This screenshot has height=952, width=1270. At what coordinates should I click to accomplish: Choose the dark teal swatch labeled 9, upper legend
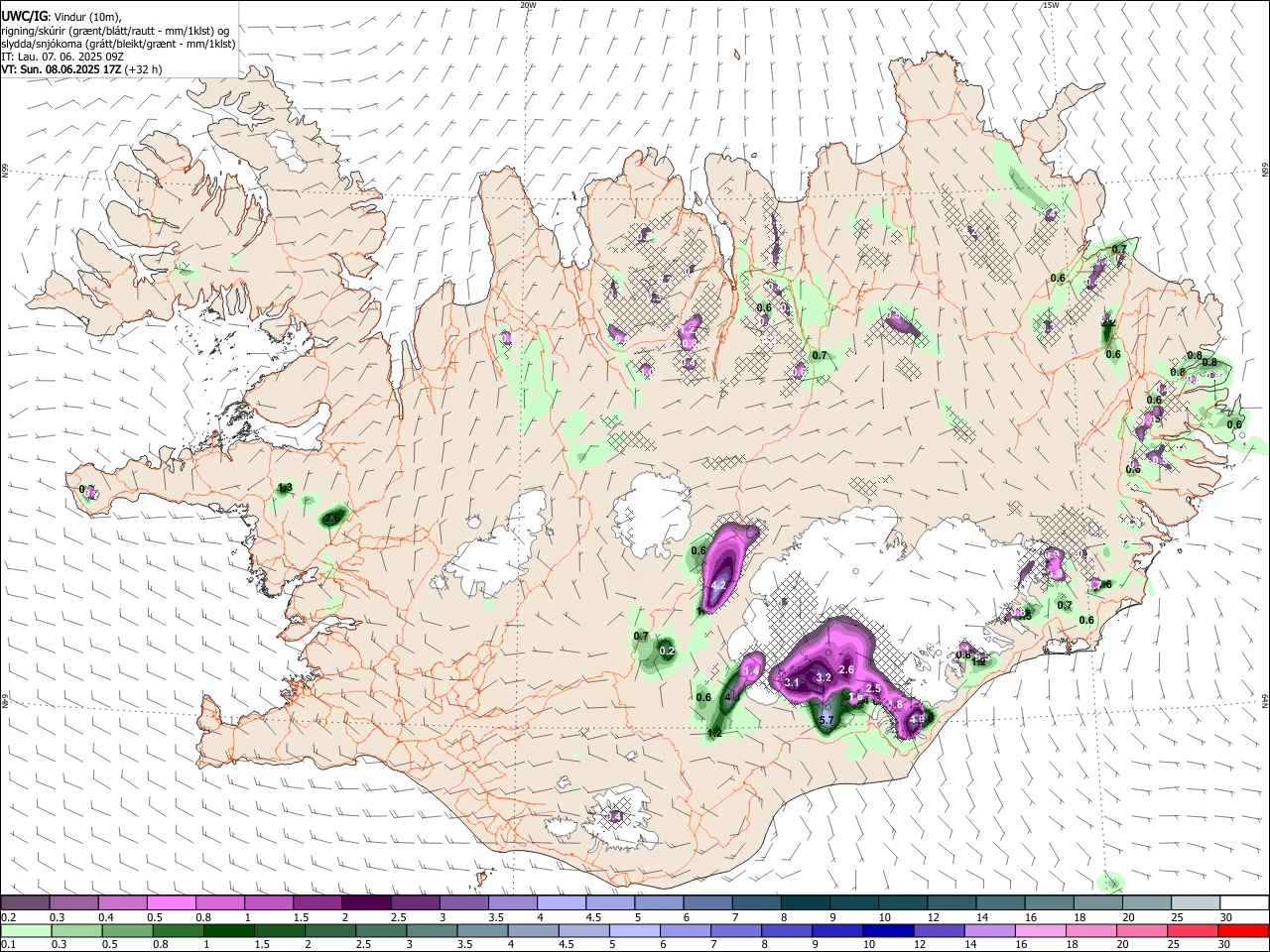coord(853,903)
